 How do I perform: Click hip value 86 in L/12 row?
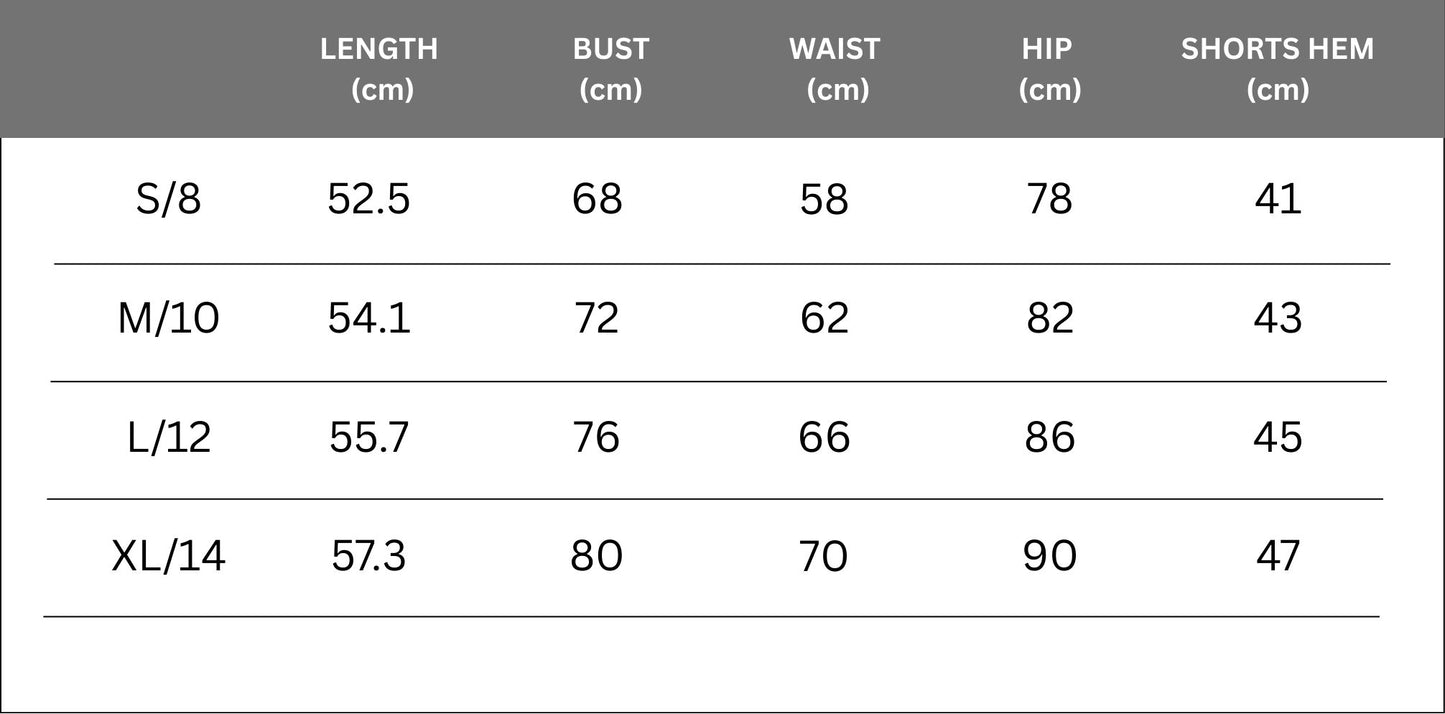click(x=1050, y=437)
